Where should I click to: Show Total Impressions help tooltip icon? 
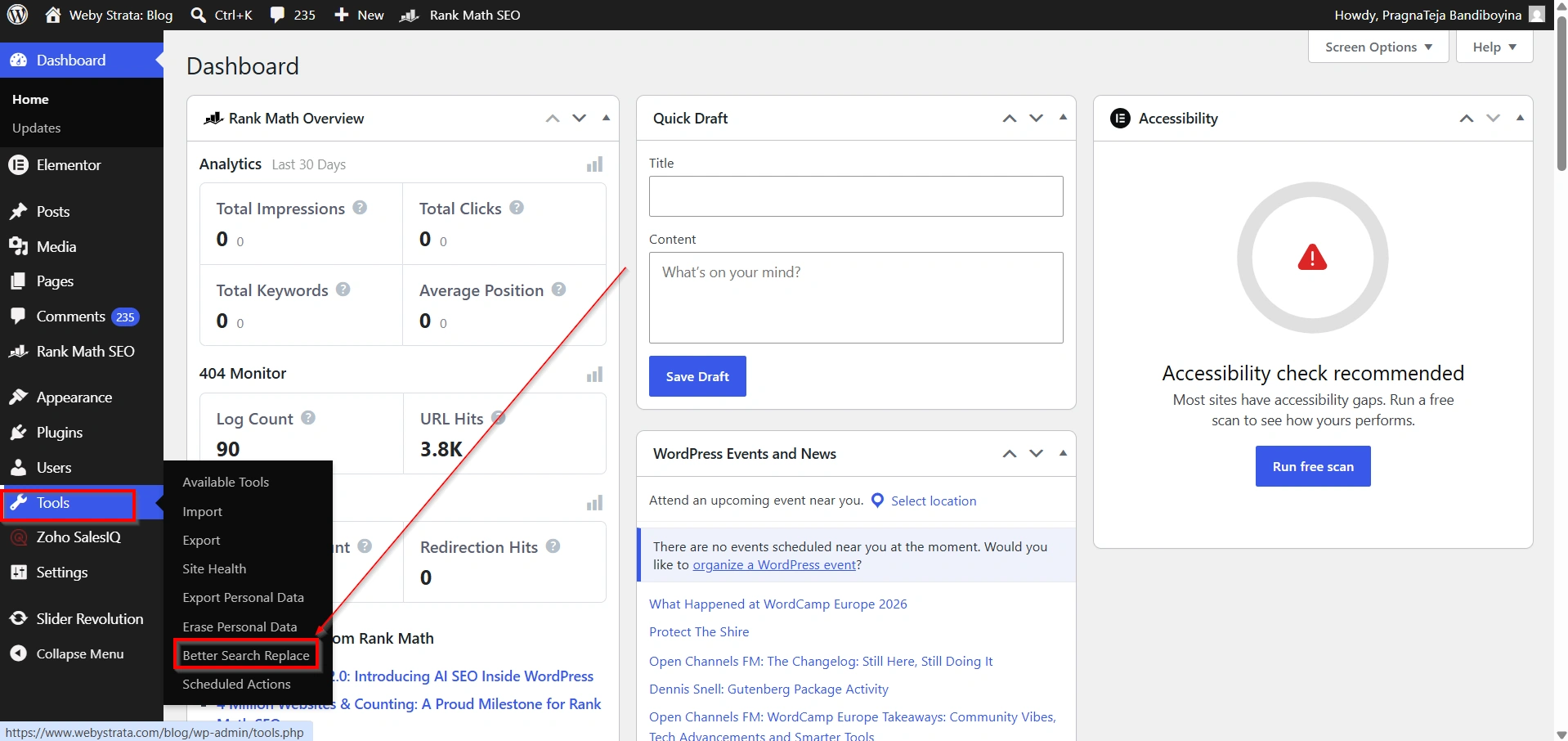(x=360, y=208)
